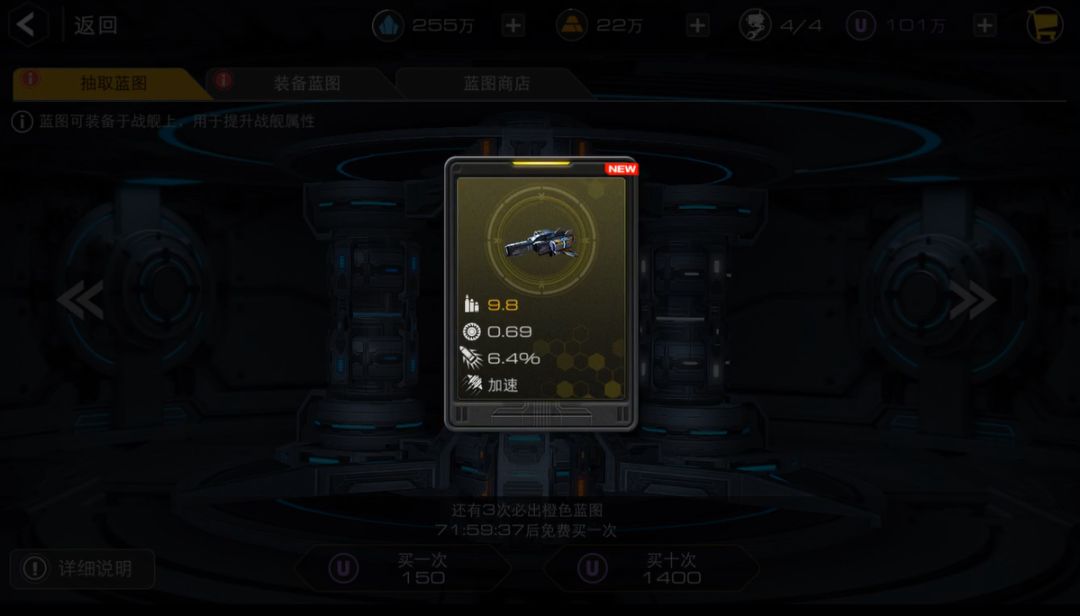Screen dimensions: 1080x616
Task: Show next blueprint with right double arrow
Action: tap(972, 300)
